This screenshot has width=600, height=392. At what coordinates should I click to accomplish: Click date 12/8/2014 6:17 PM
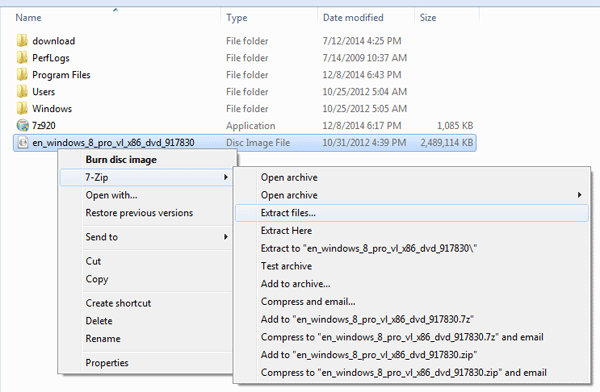point(362,126)
